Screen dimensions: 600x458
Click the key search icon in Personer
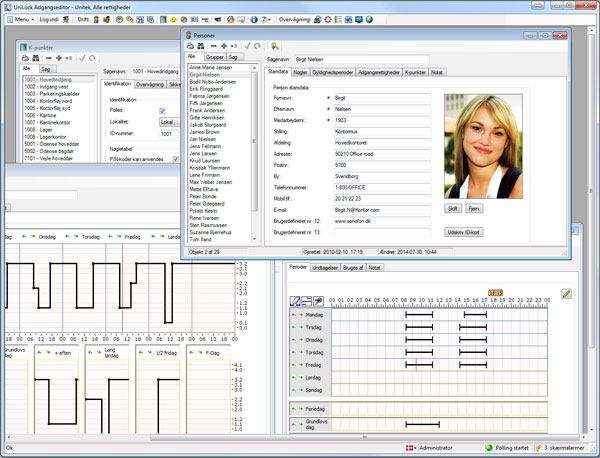(274, 46)
